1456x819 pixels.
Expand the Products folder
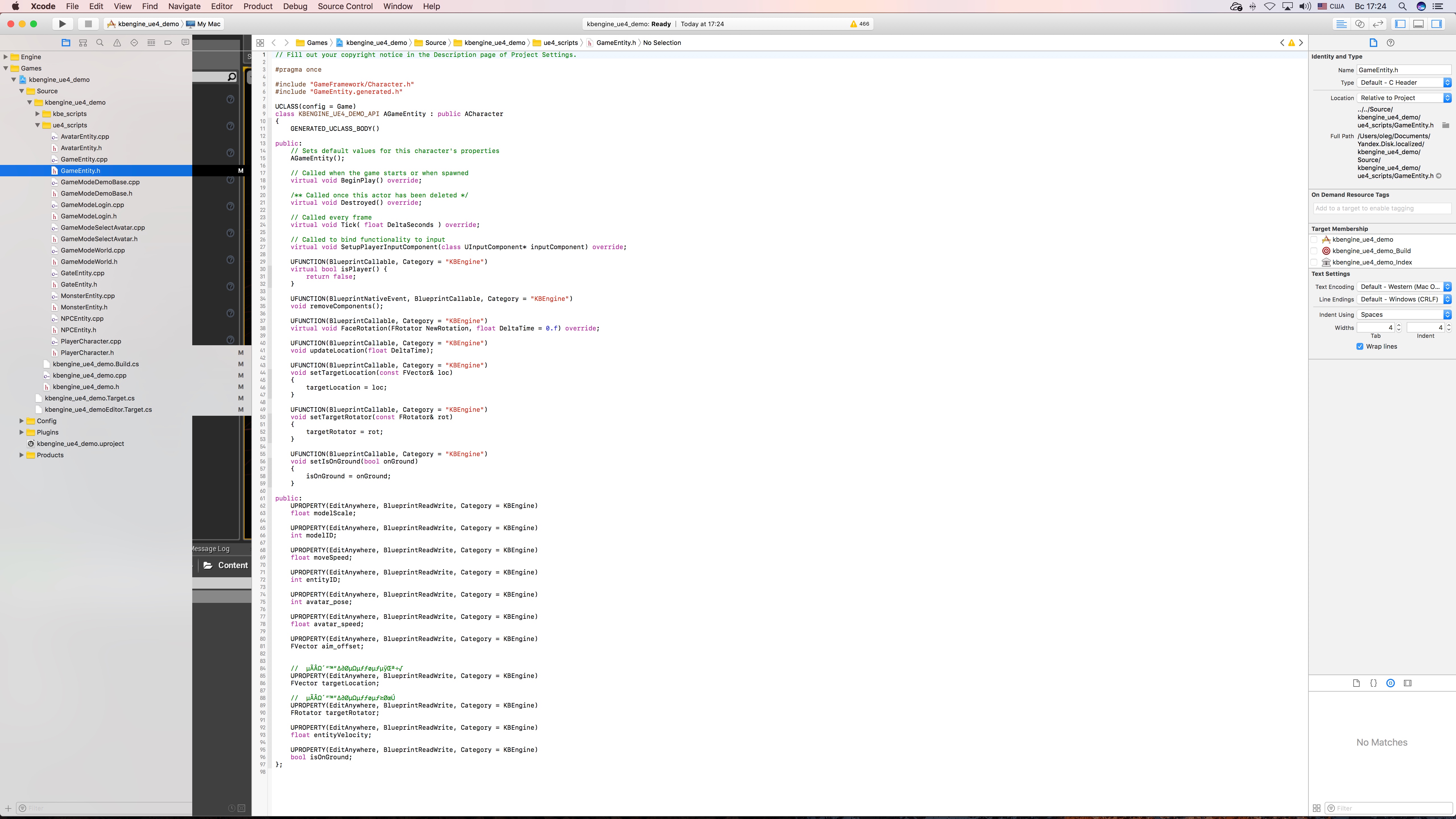coord(22,455)
